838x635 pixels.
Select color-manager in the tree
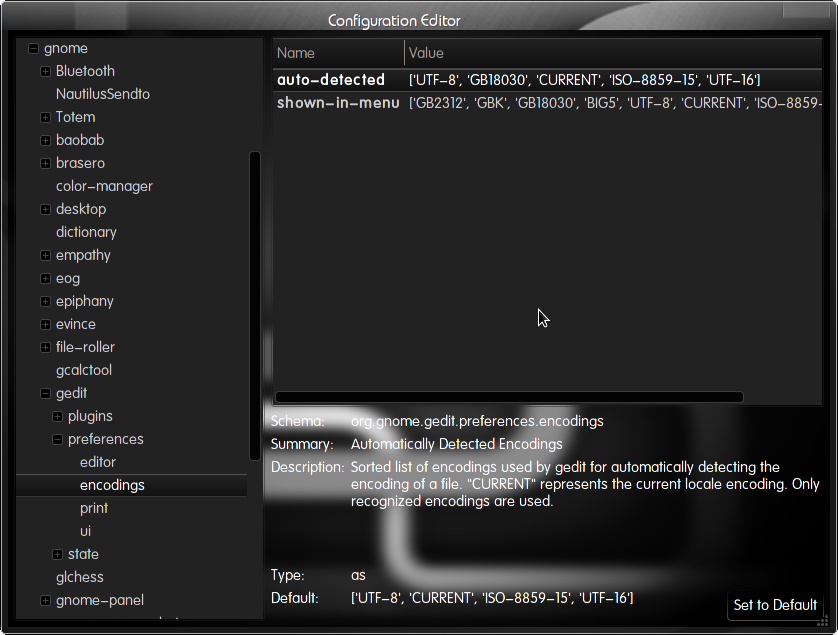click(x=104, y=186)
